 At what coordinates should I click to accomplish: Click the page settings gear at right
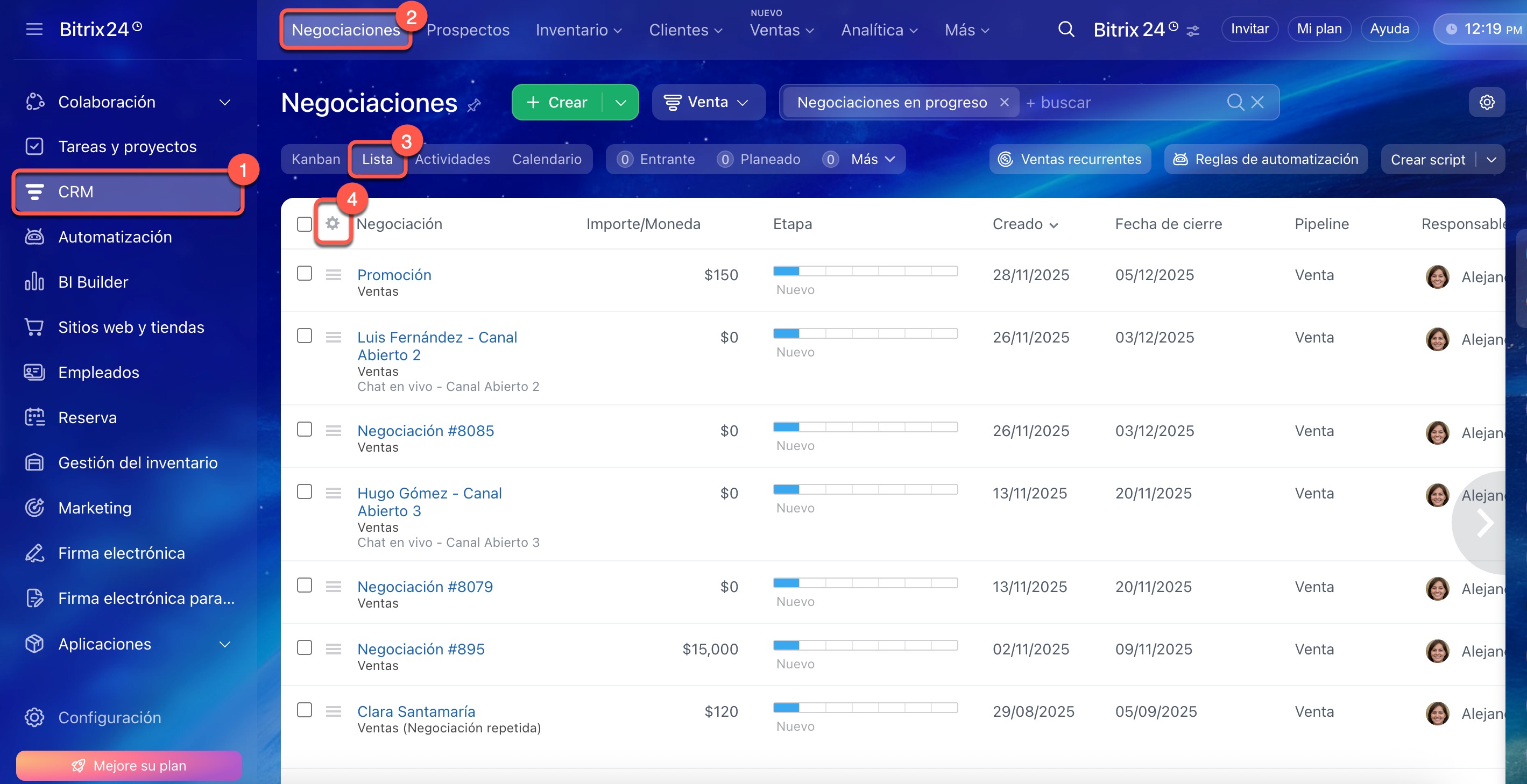click(1486, 103)
